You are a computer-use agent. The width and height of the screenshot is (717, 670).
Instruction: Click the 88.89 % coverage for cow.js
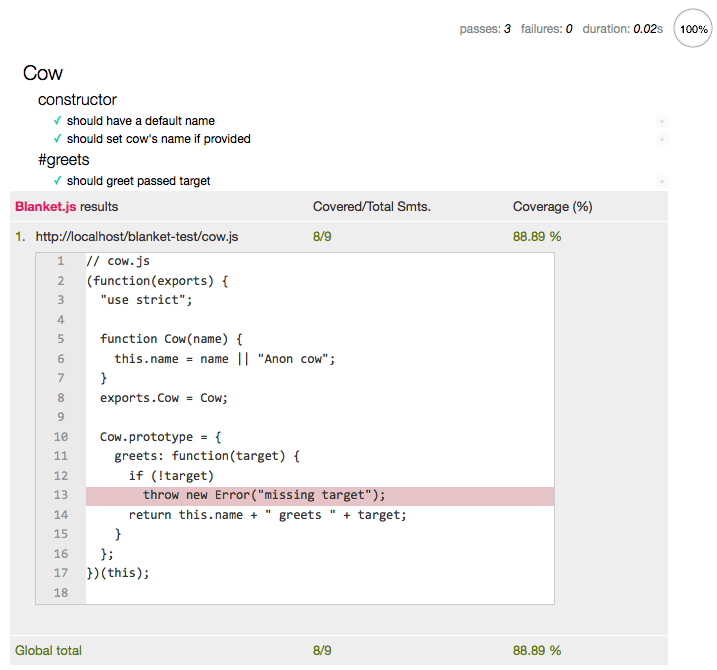tap(537, 237)
